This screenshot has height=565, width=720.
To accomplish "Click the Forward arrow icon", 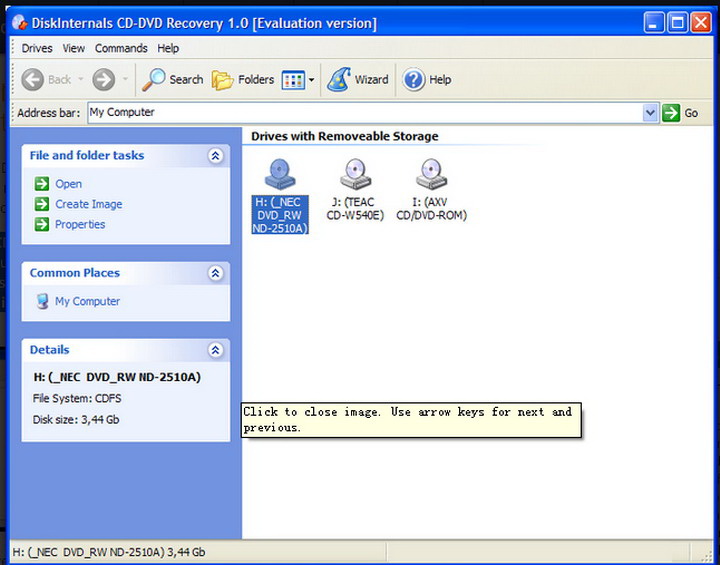I will pyautogui.click(x=104, y=80).
